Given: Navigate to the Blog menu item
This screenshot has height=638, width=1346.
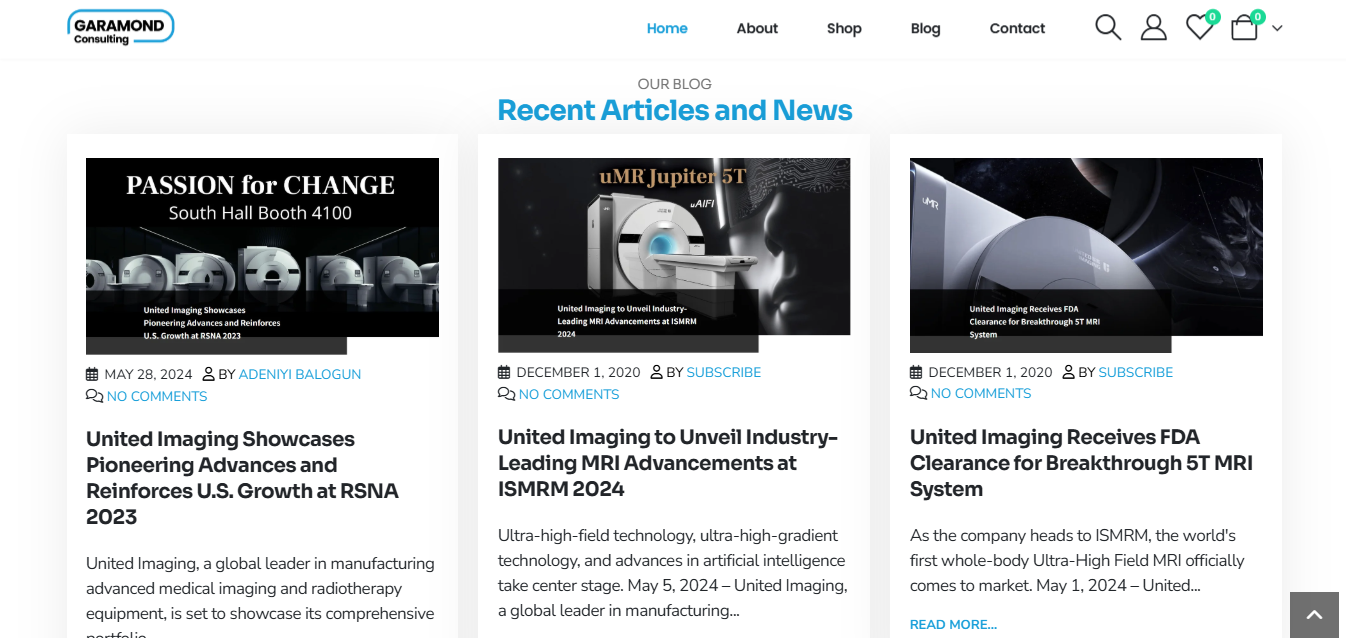Looking at the screenshot, I should 926,28.
